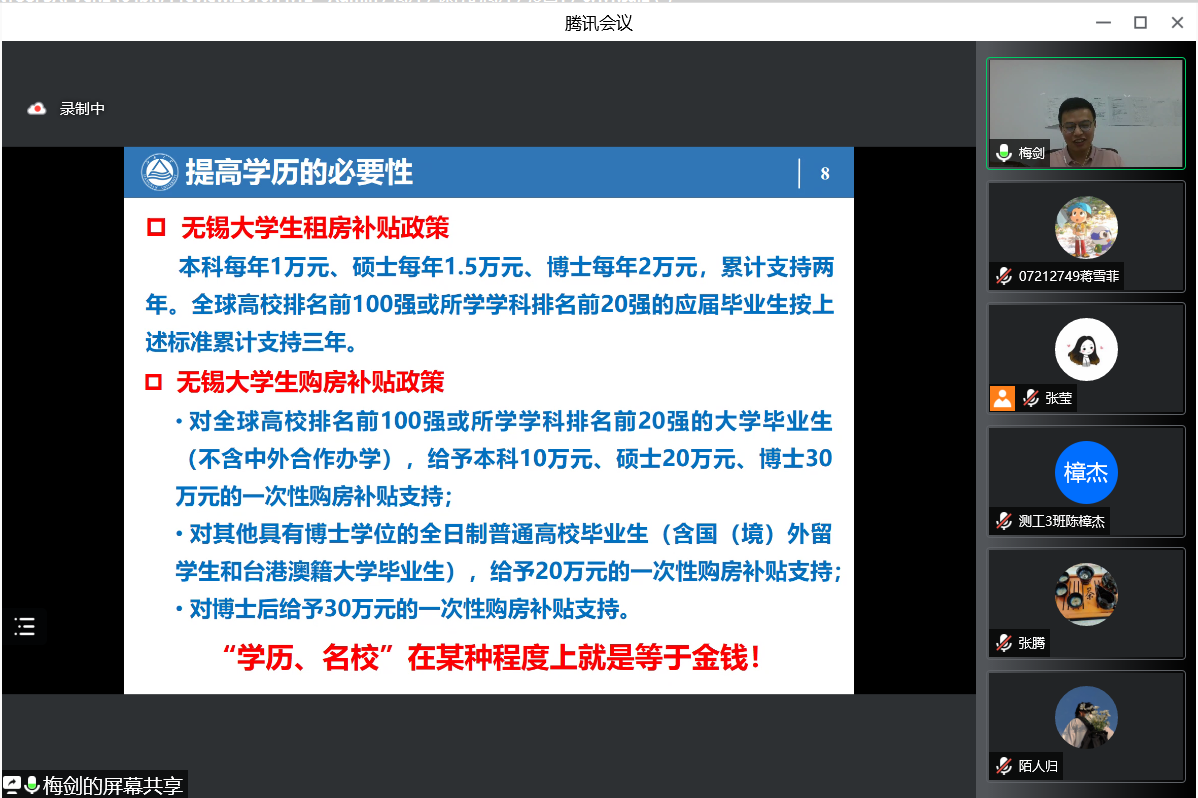
Task: Click the screen share icon at bottom left
Action: pos(13,786)
